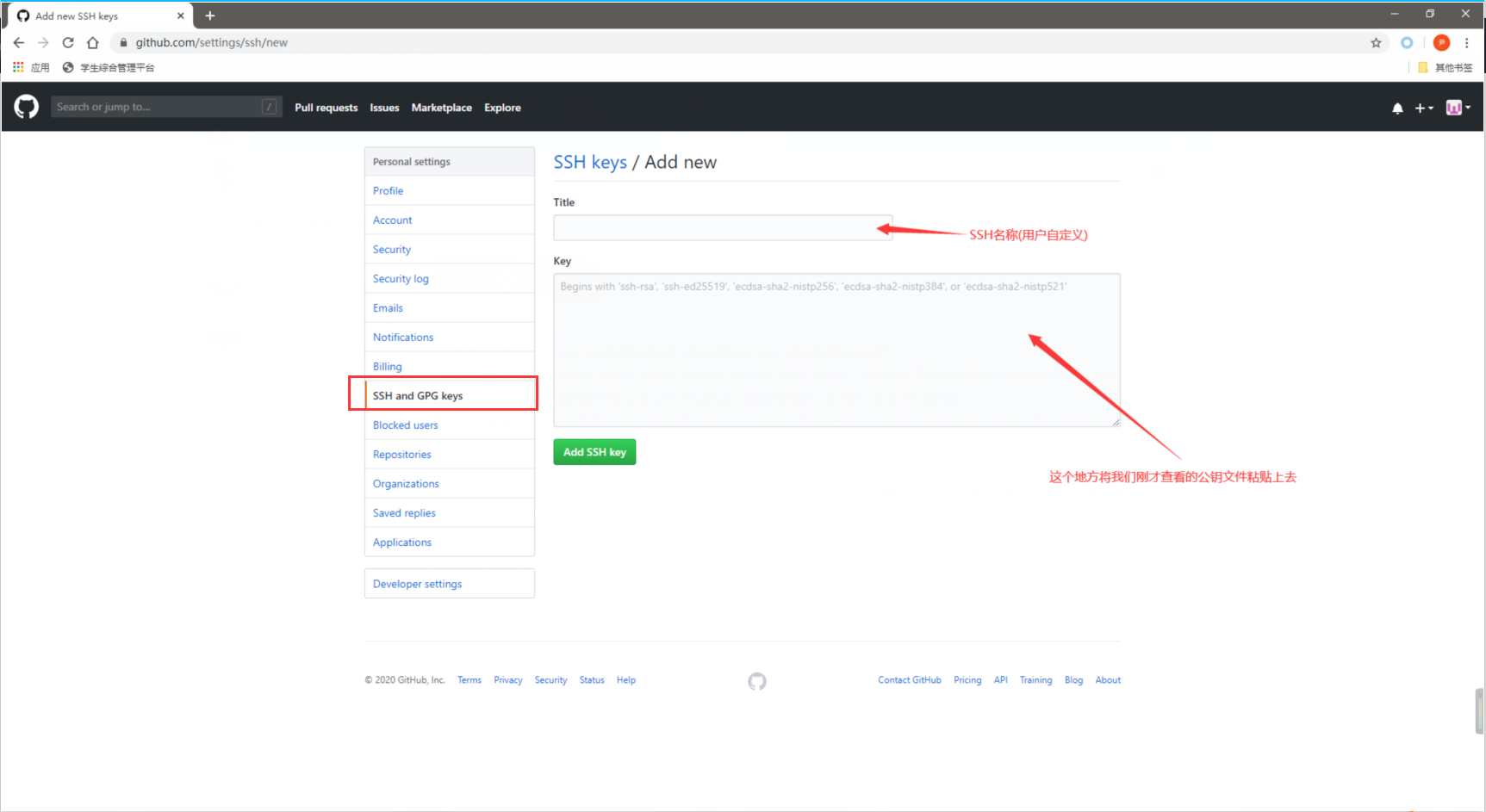Open the Pricing footer link
The width and height of the screenshot is (1486, 812).
[x=967, y=680]
